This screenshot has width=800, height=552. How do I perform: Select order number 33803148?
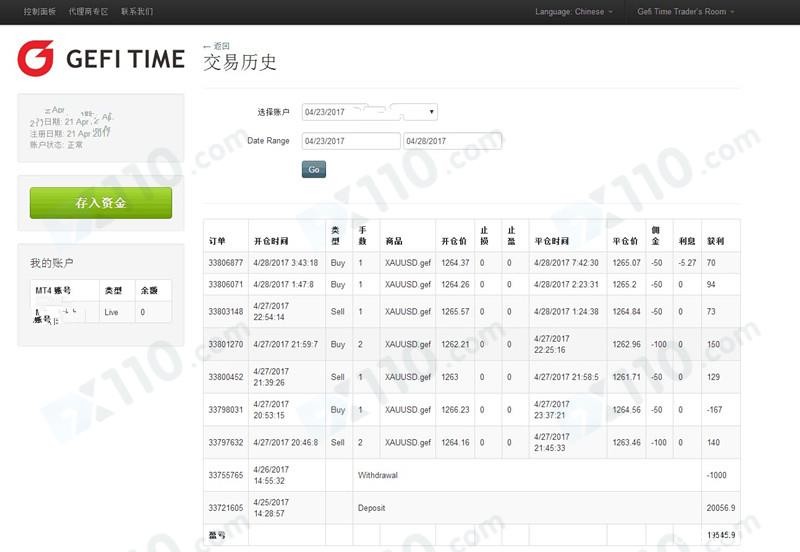pos(226,311)
